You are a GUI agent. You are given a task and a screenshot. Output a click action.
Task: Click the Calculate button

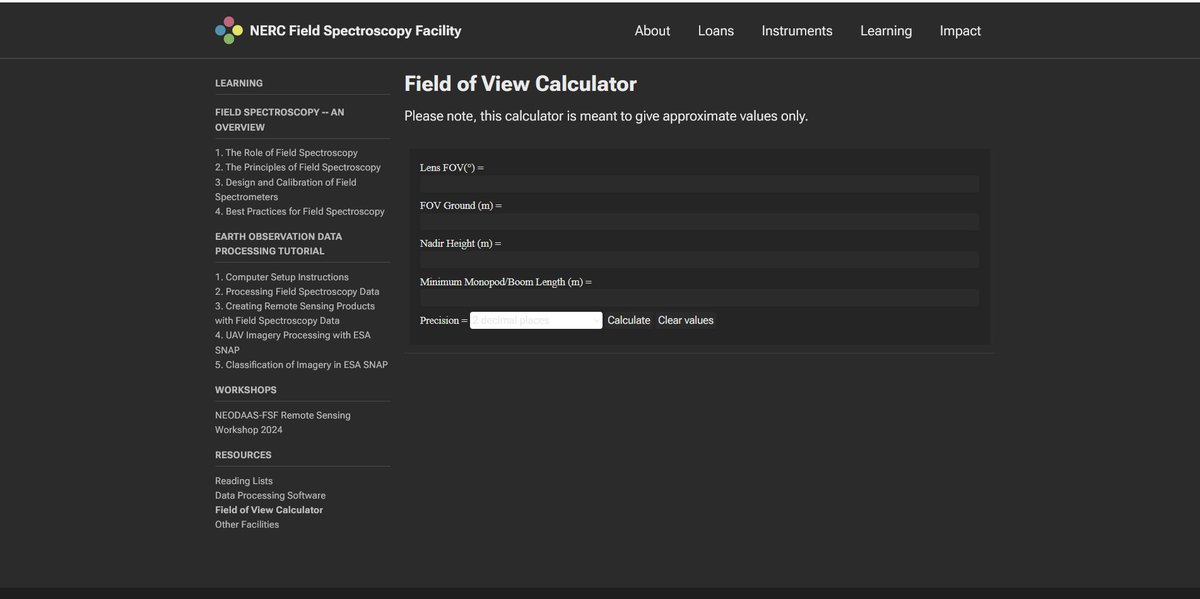629,320
